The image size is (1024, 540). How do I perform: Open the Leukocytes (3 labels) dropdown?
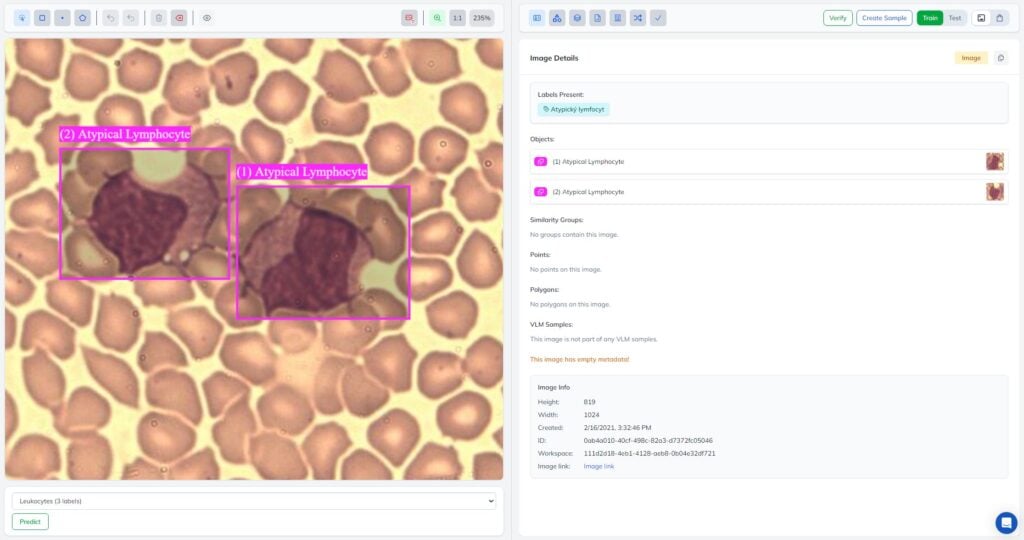tap(254, 501)
